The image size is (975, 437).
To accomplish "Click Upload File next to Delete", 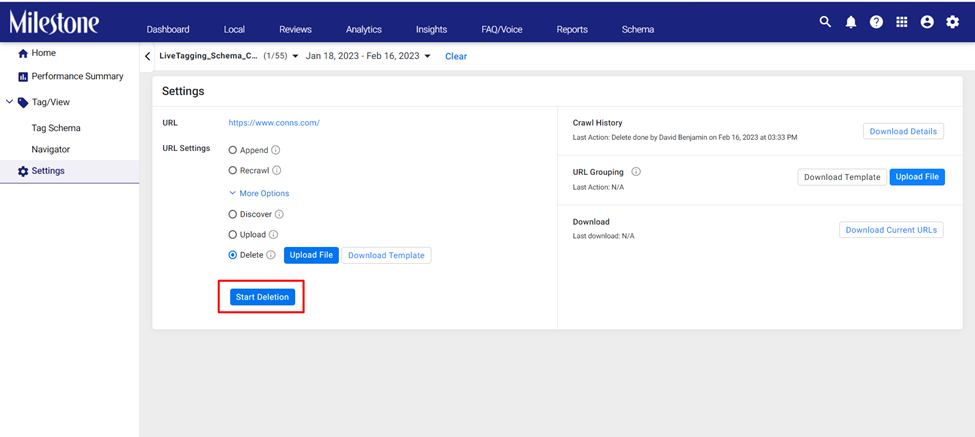I will coord(312,255).
